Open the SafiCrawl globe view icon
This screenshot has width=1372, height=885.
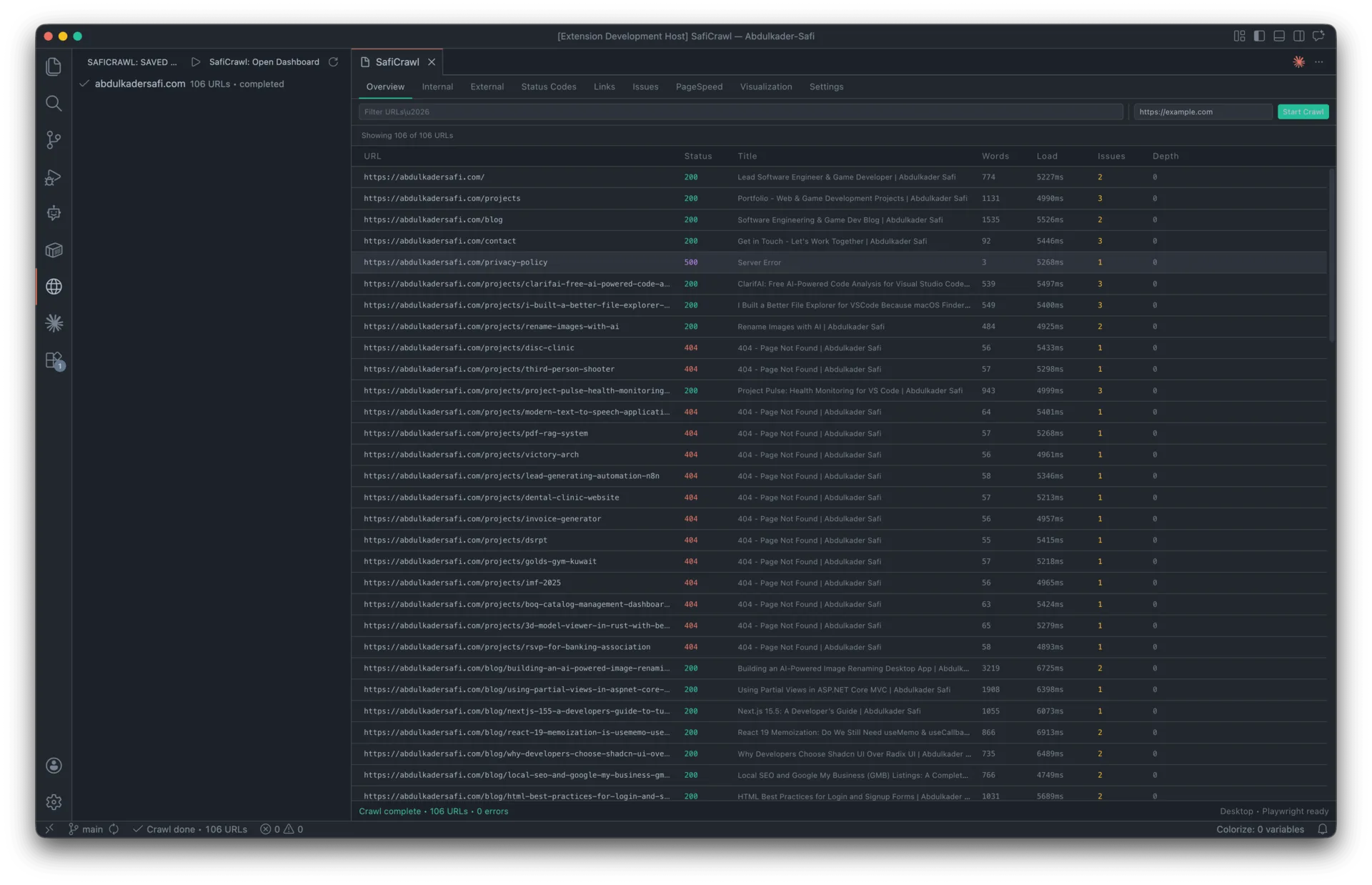click(54, 287)
